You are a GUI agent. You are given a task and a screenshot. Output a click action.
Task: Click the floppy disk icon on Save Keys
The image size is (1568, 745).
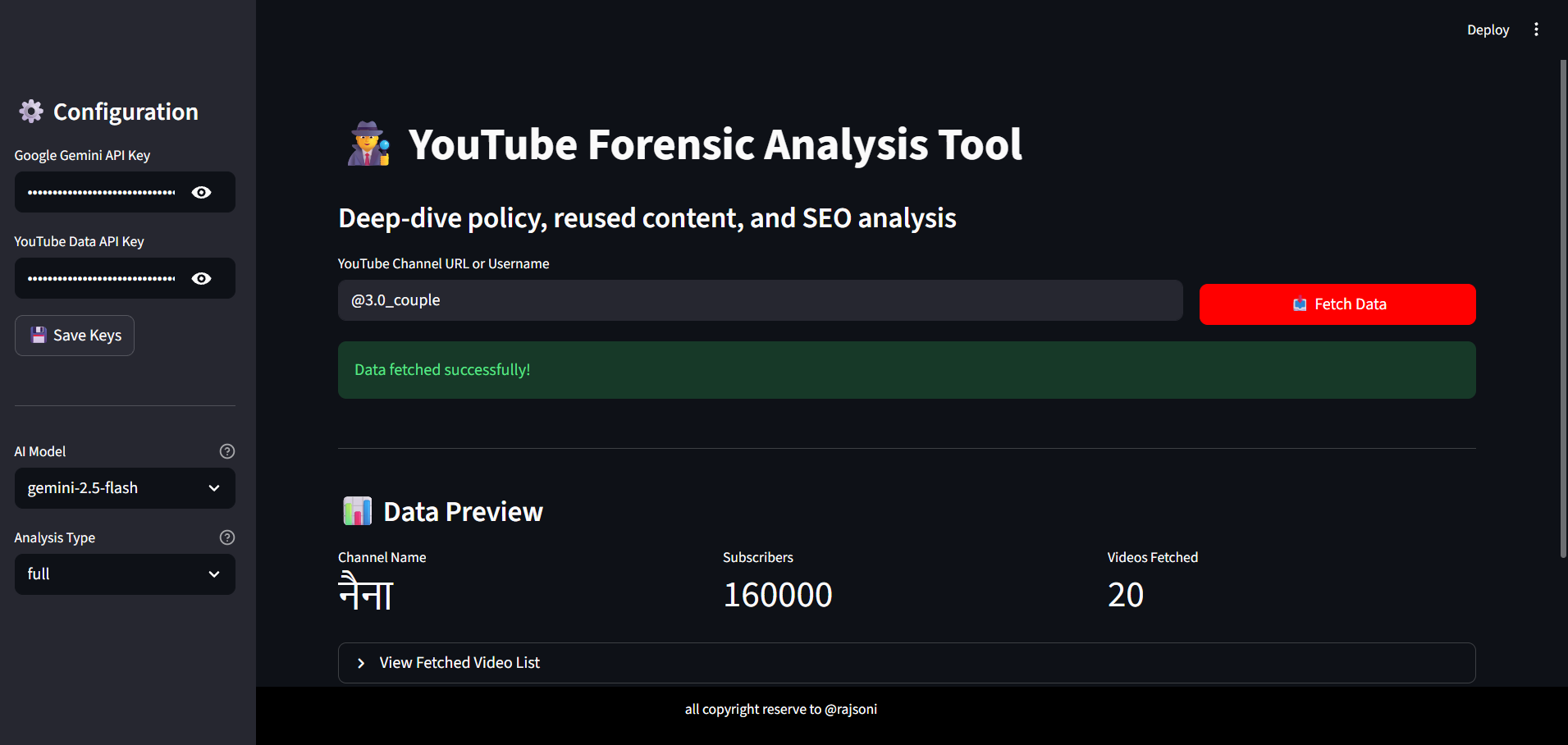point(38,334)
